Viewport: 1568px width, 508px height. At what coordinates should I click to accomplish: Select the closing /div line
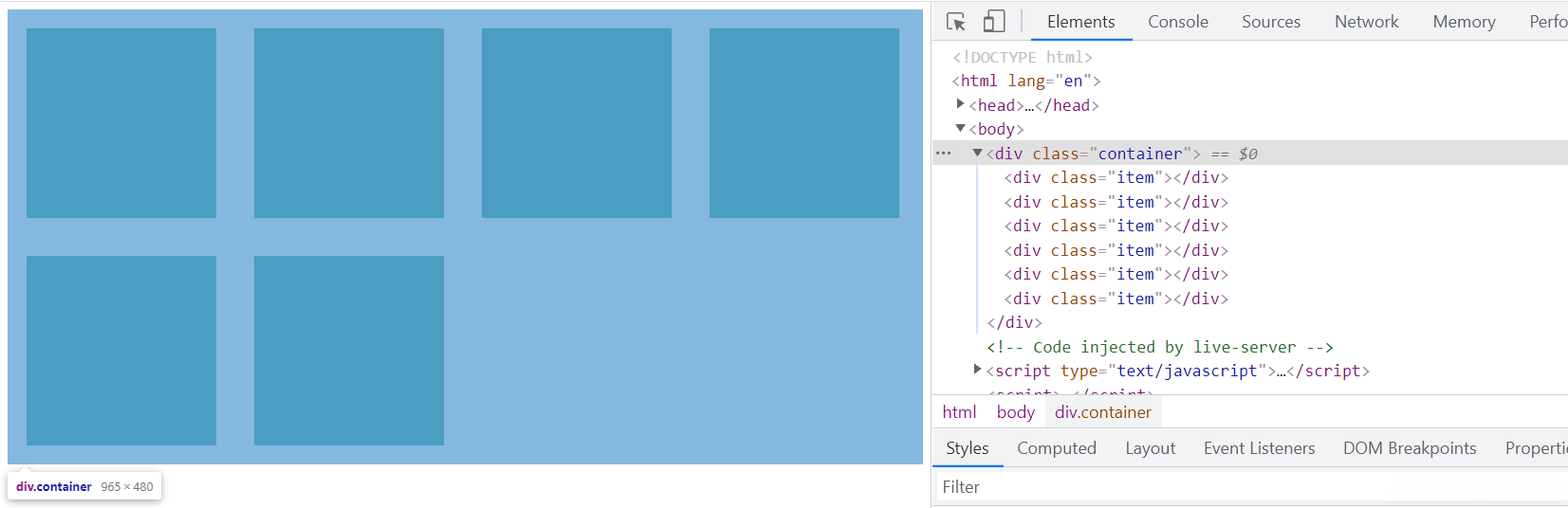1014,322
